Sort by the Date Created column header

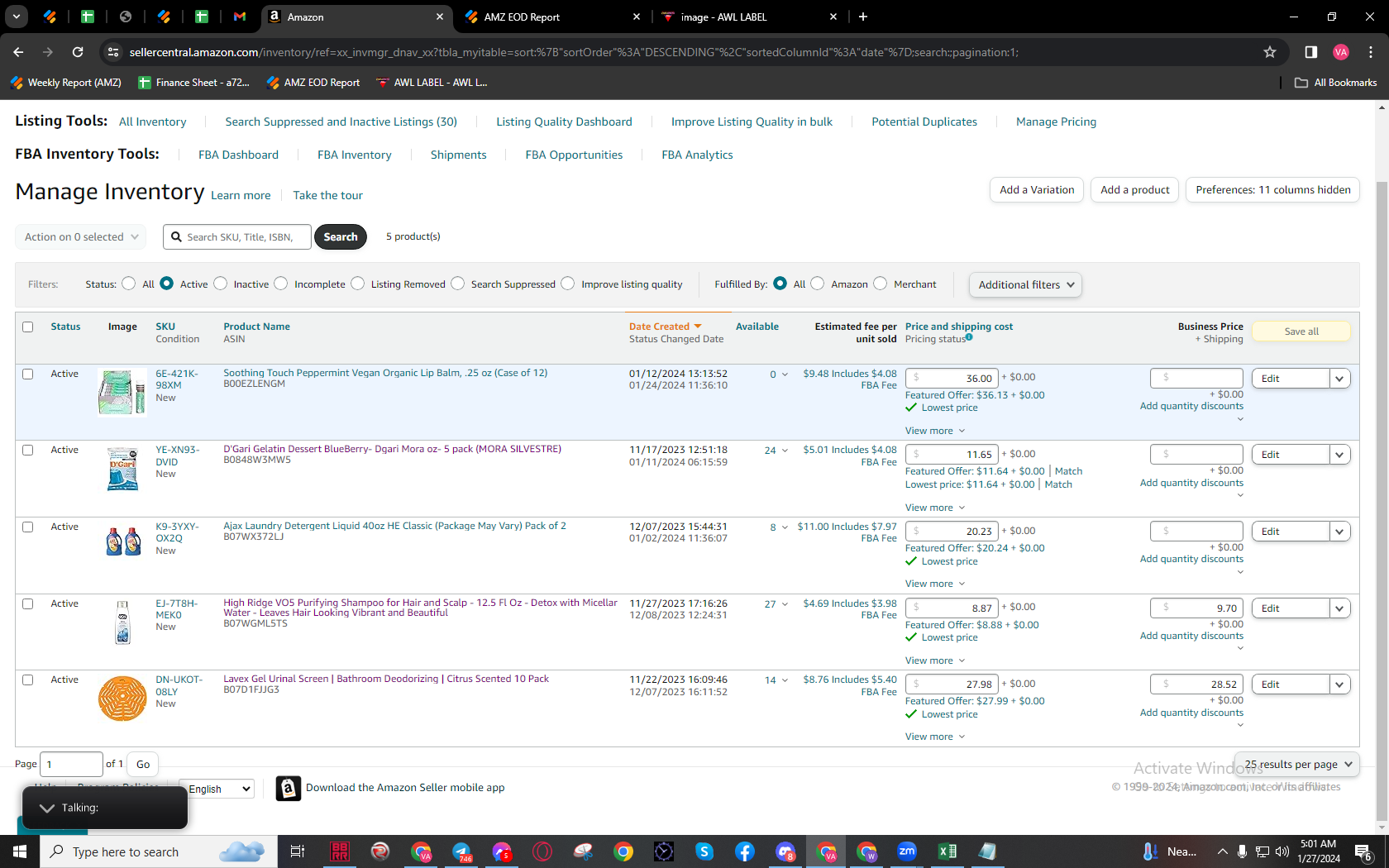point(665,327)
